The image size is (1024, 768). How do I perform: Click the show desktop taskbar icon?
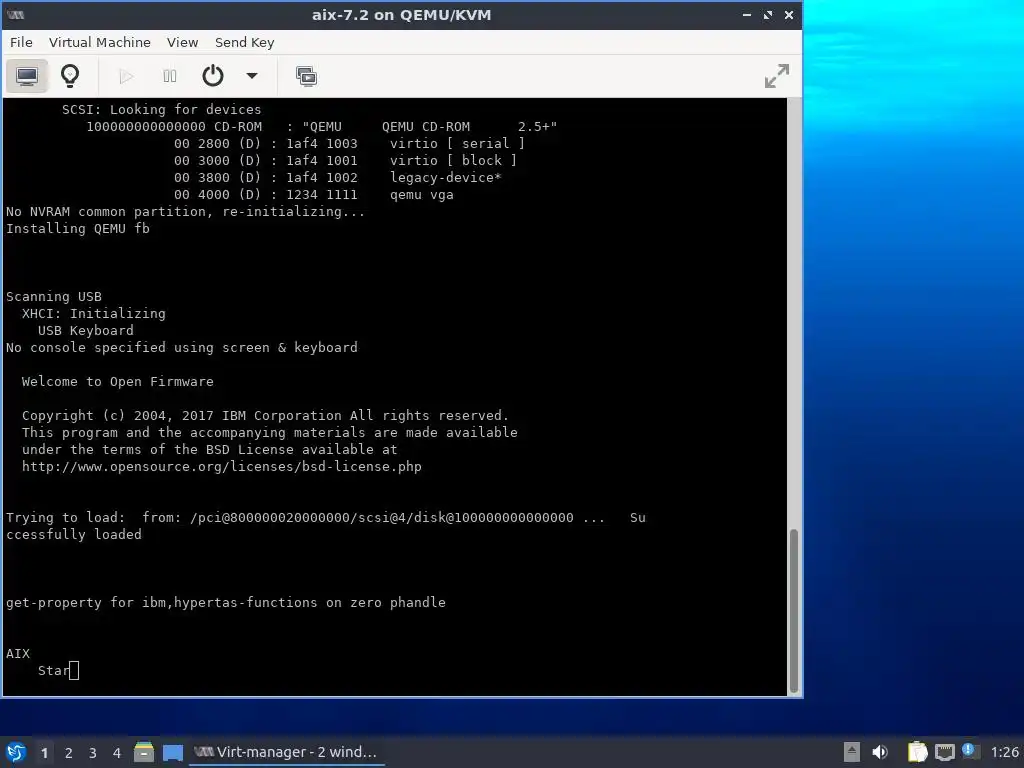(x=172, y=753)
